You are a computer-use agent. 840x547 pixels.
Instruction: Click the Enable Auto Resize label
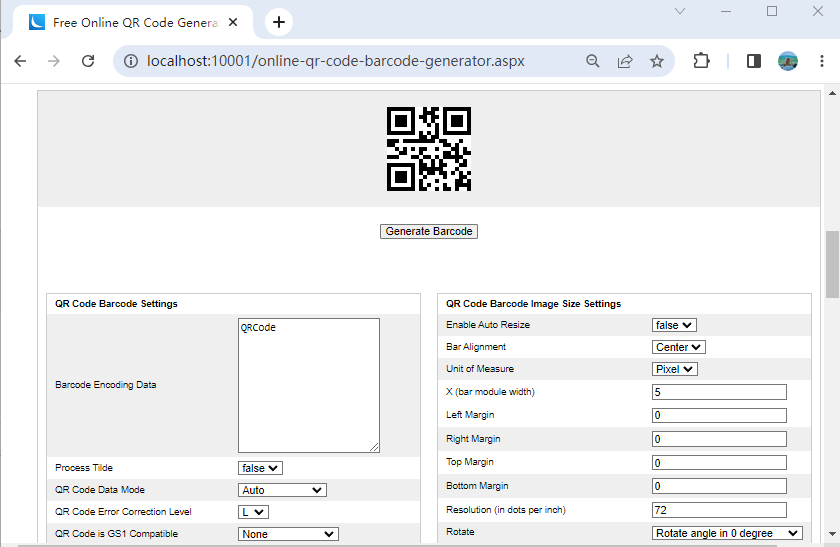(488, 325)
